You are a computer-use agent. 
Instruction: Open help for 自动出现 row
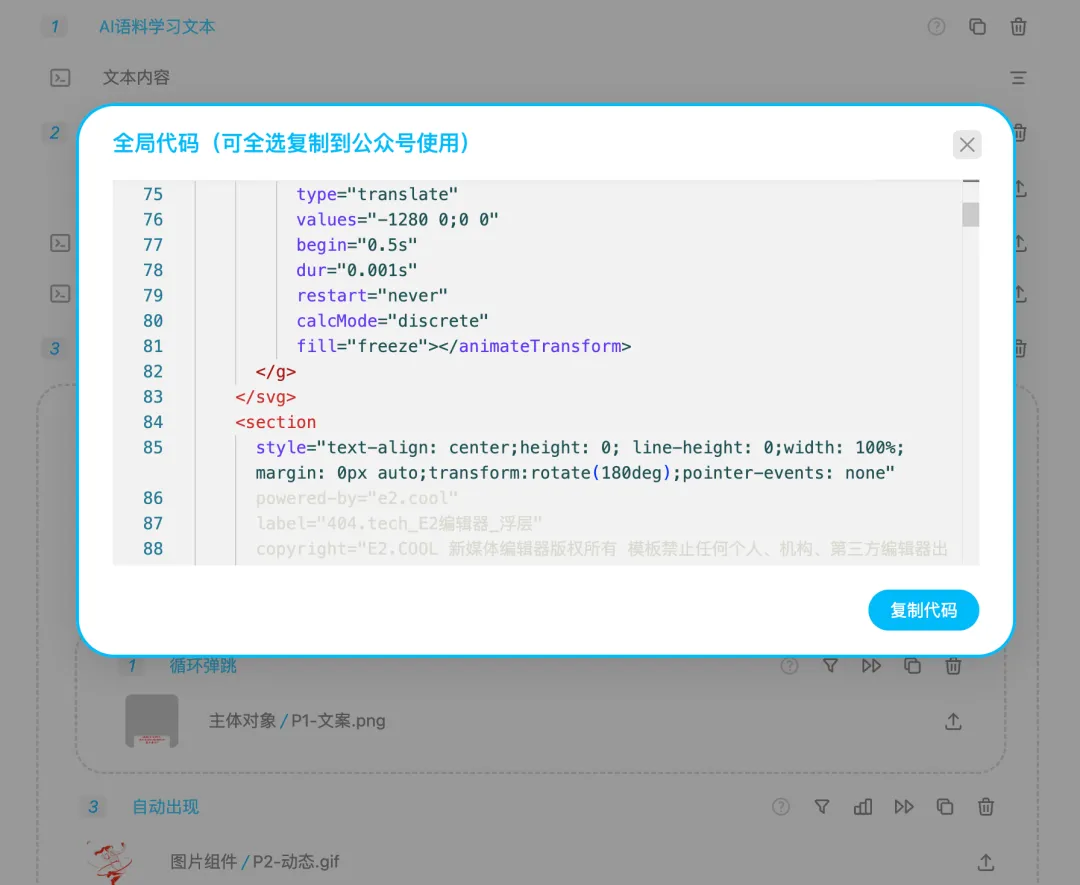[780, 806]
